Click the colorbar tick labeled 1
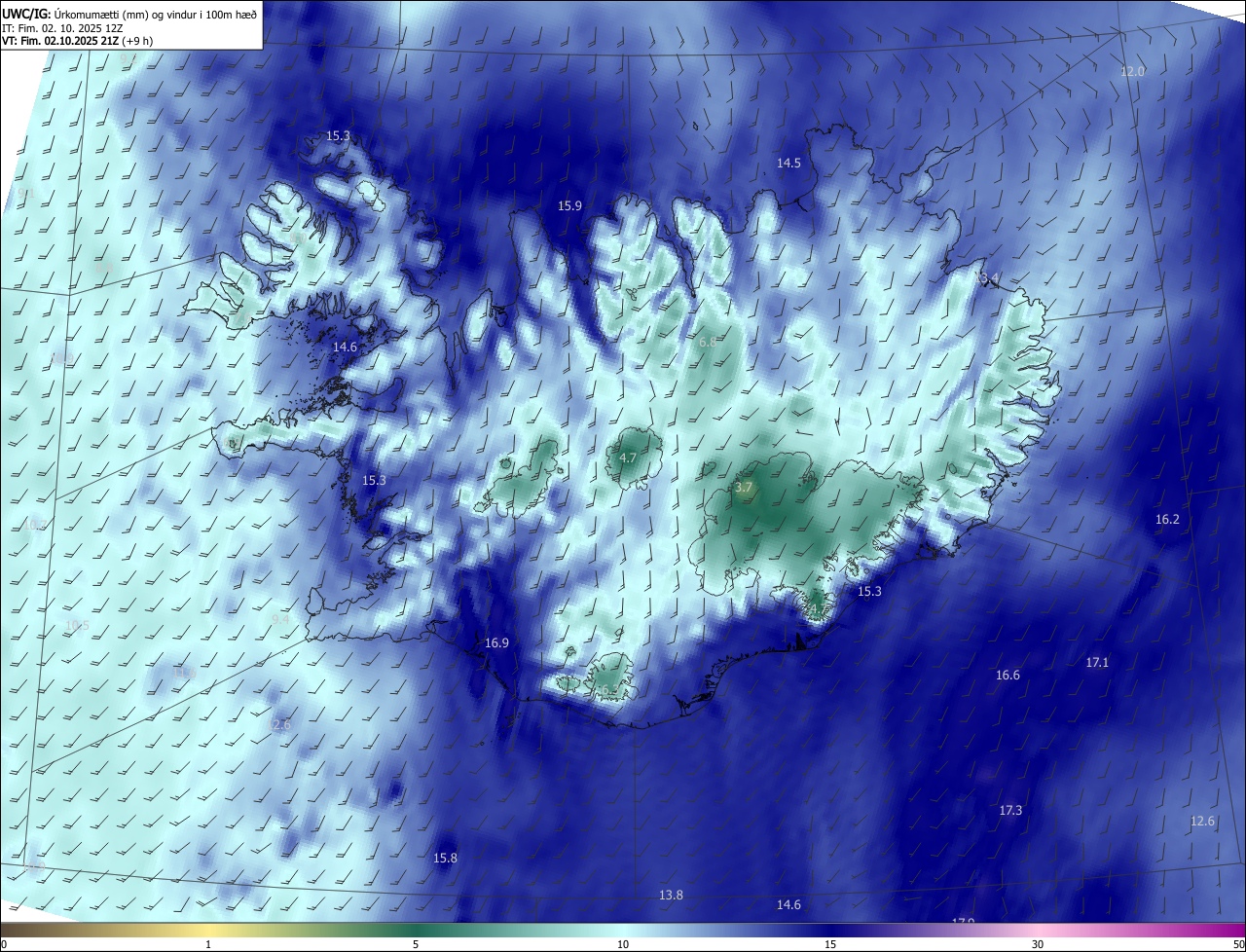 point(208,945)
